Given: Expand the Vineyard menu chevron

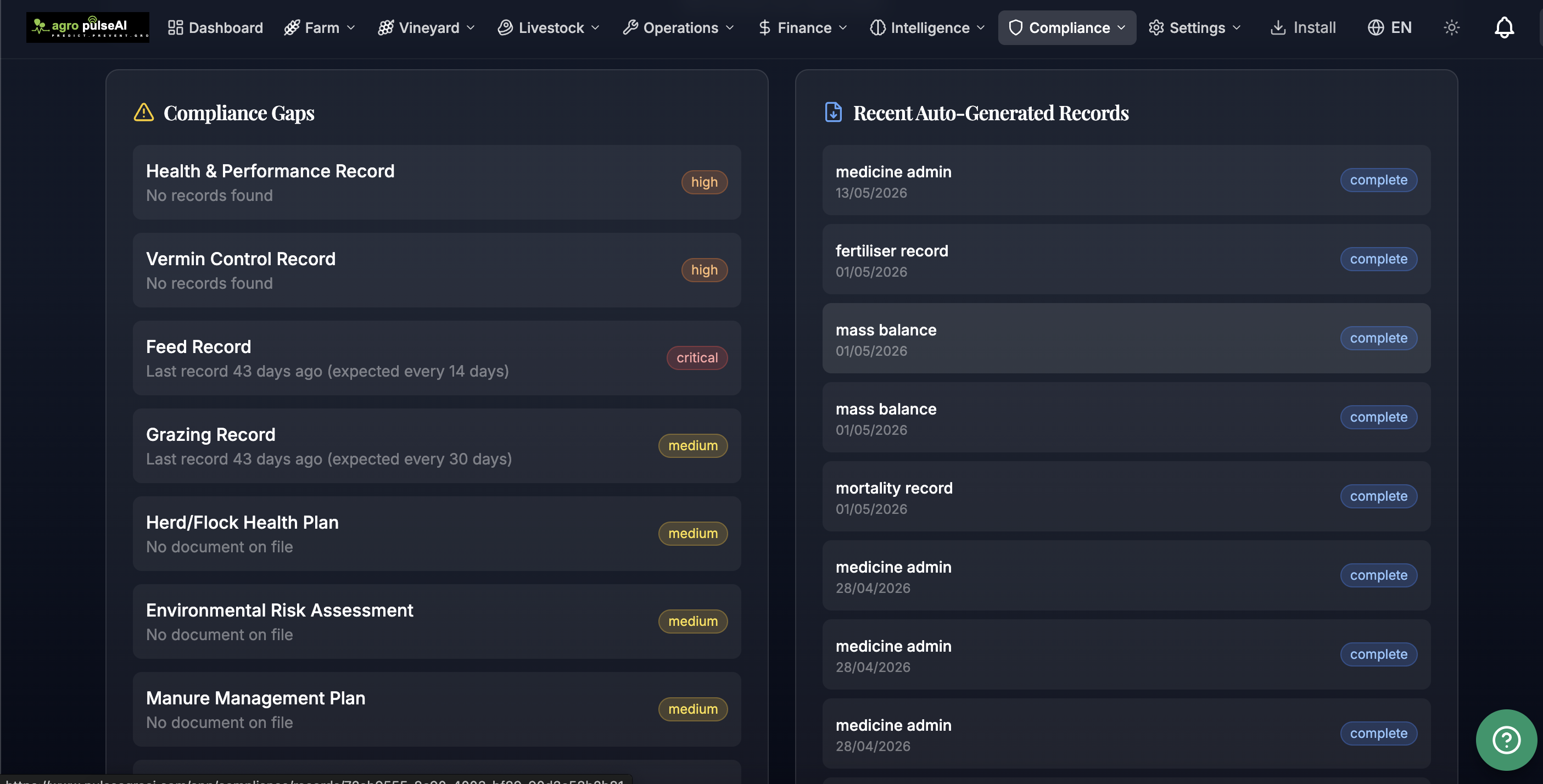Looking at the screenshot, I should pyautogui.click(x=470, y=27).
